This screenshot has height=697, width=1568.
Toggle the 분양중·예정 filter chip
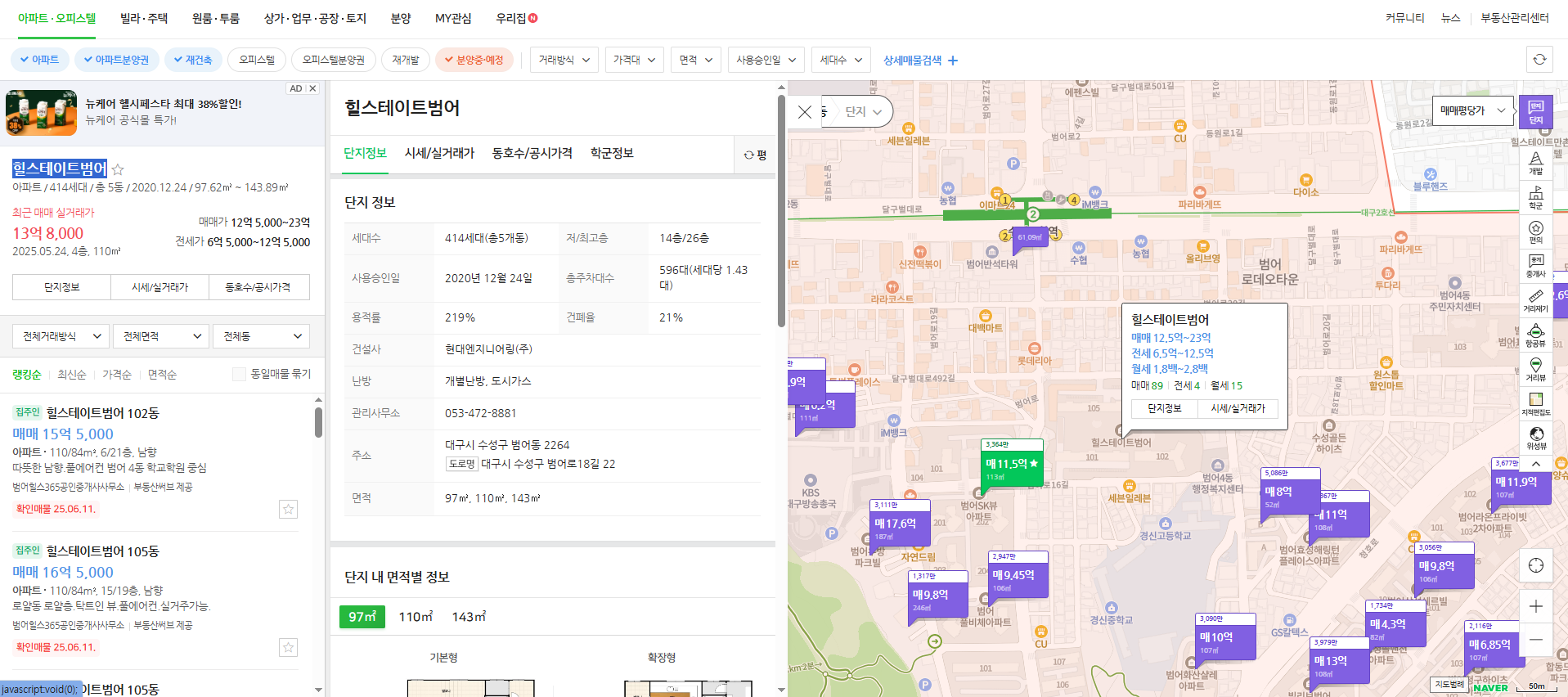[474, 60]
